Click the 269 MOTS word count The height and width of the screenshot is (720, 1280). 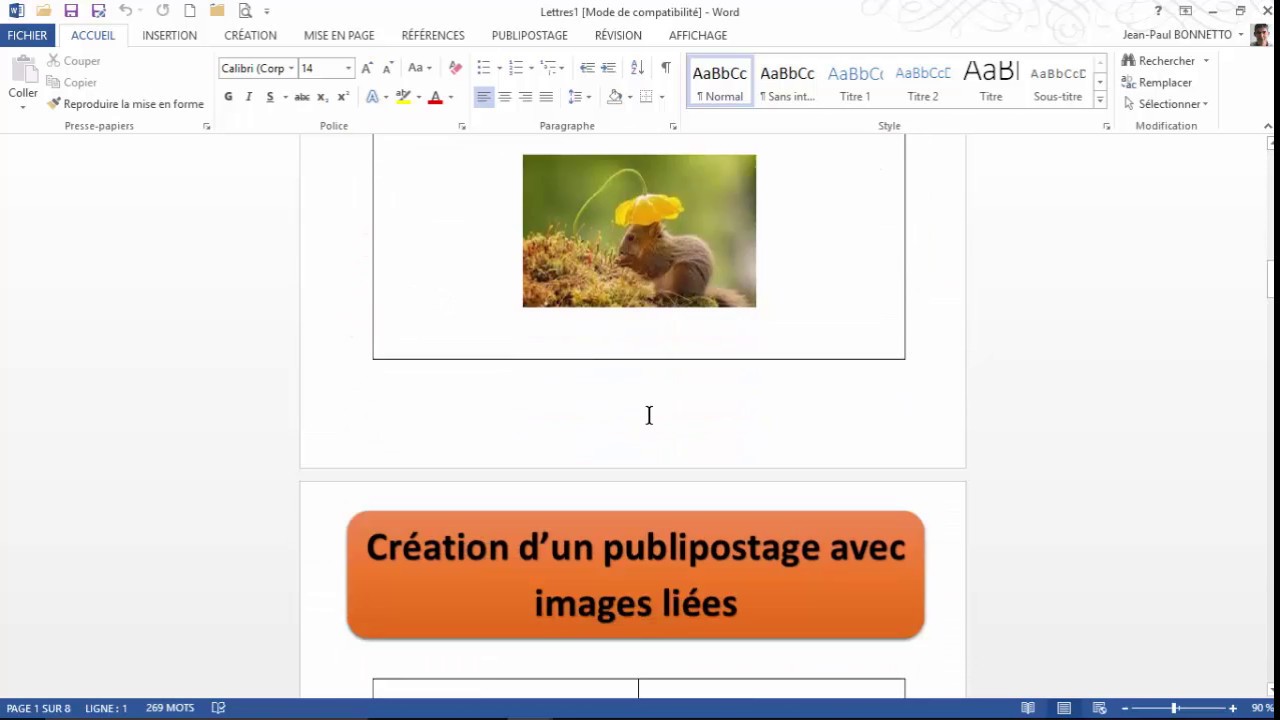[x=170, y=708]
